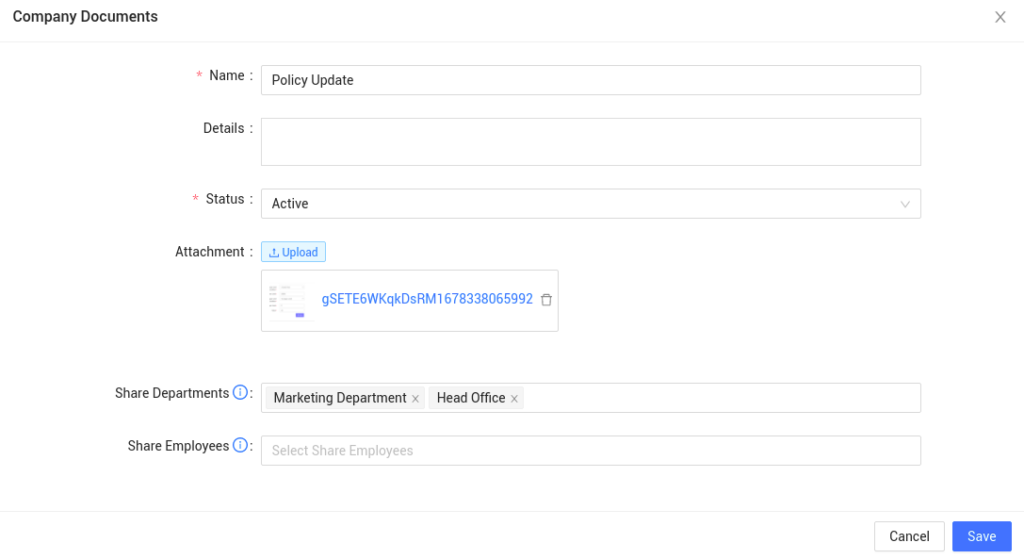Delete the uploaded attachment with trash icon
The height and width of the screenshot is (559, 1024).
pyautogui.click(x=546, y=300)
